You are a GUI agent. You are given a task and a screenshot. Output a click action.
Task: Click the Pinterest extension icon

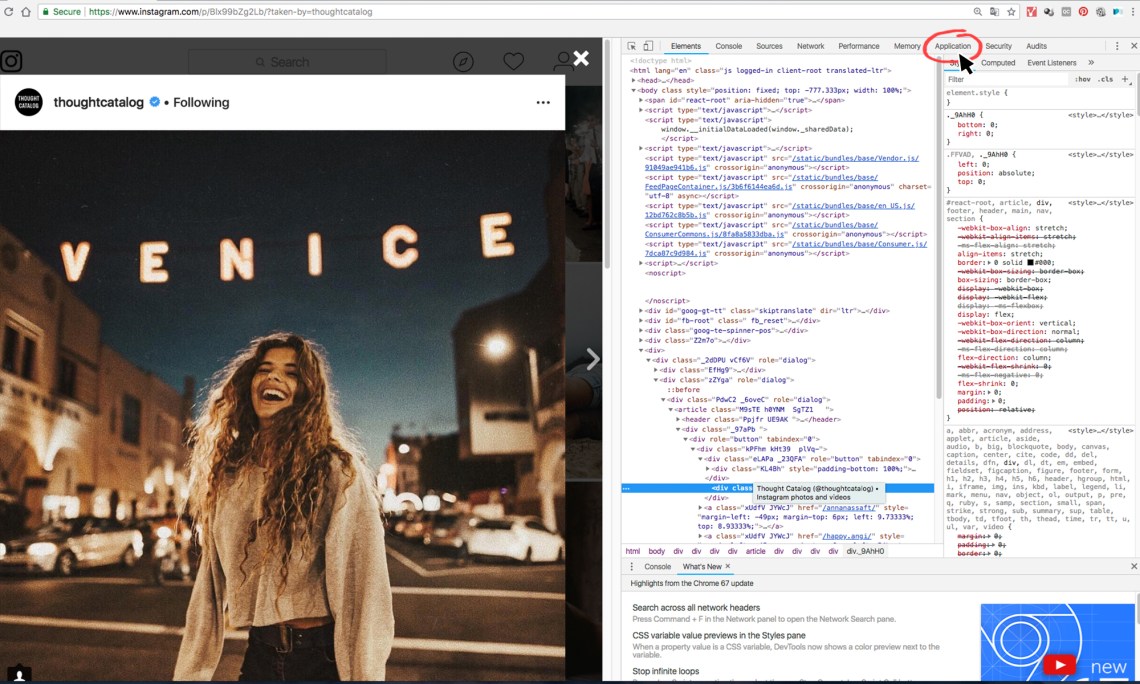1083,12
